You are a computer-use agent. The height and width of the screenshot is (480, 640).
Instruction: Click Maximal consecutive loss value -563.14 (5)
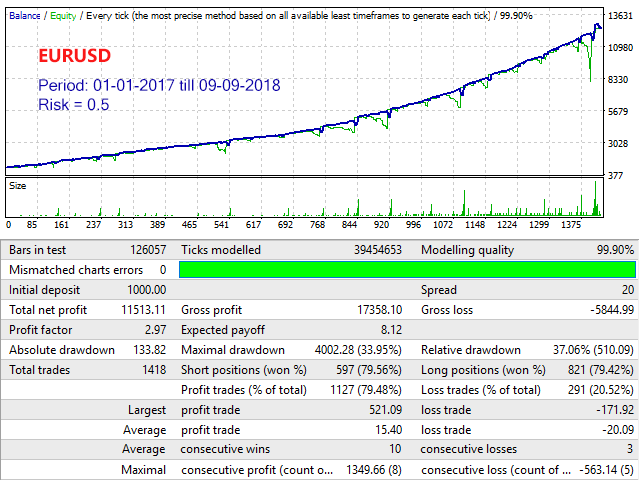[607, 470]
